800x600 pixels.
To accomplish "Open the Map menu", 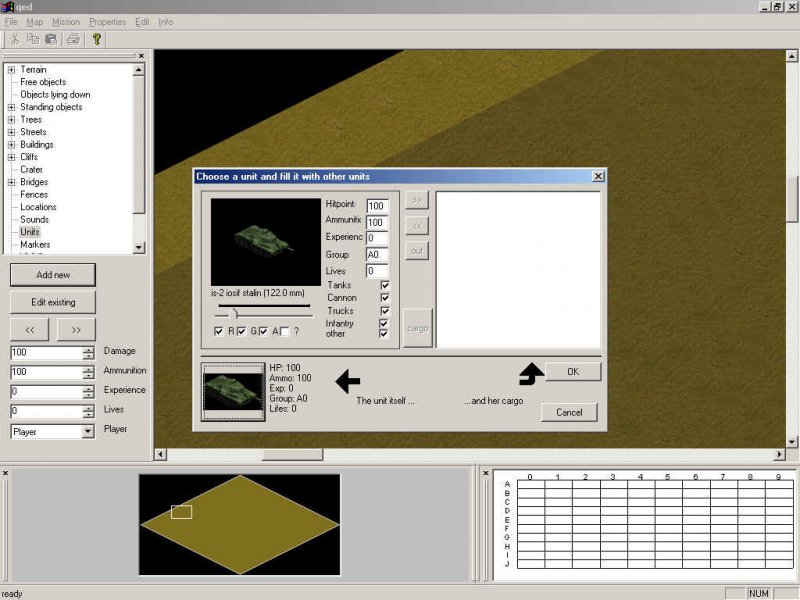I will [34, 22].
